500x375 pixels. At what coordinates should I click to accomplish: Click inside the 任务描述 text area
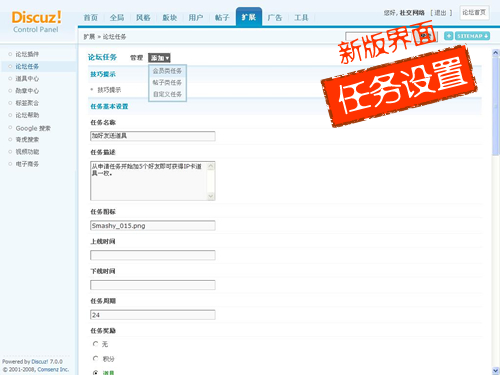point(149,181)
